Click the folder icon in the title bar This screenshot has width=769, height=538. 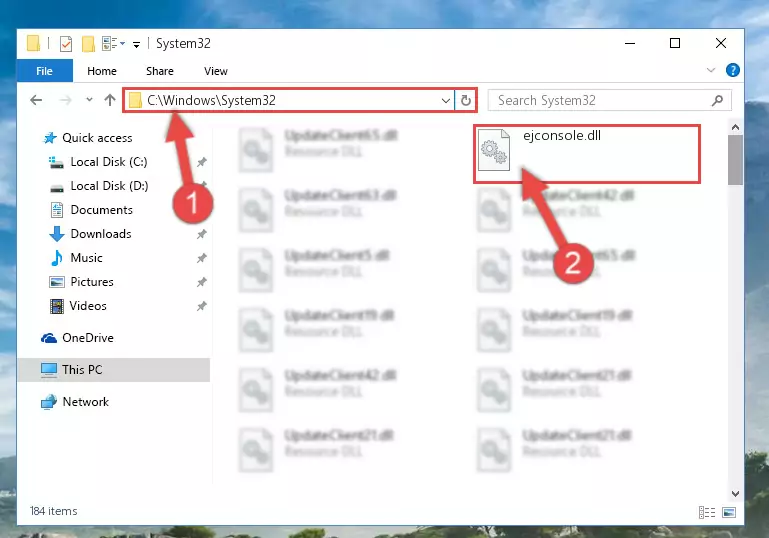pyautogui.click(x=34, y=44)
